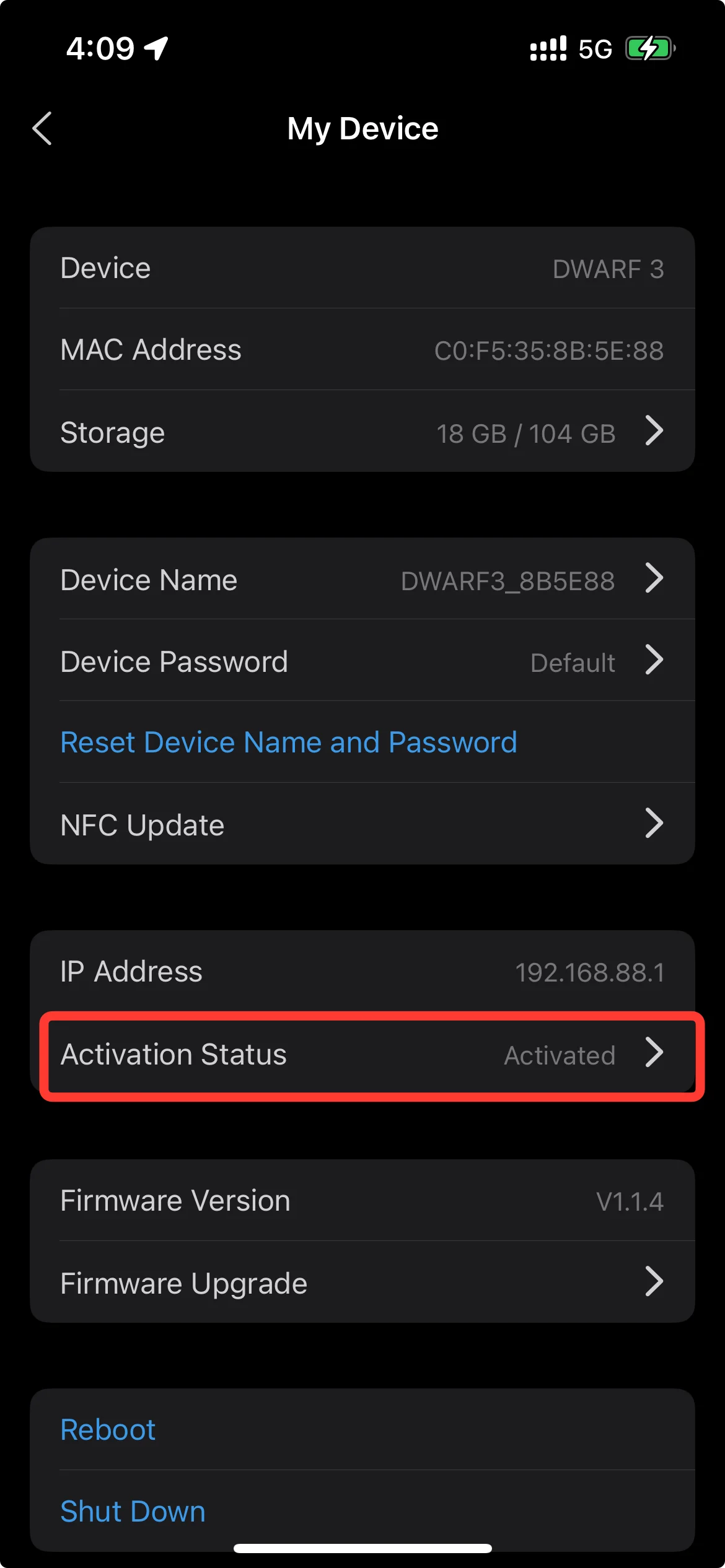Image resolution: width=725 pixels, height=1568 pixels.
Task: Reboot the device
Action: [108, 1430]
